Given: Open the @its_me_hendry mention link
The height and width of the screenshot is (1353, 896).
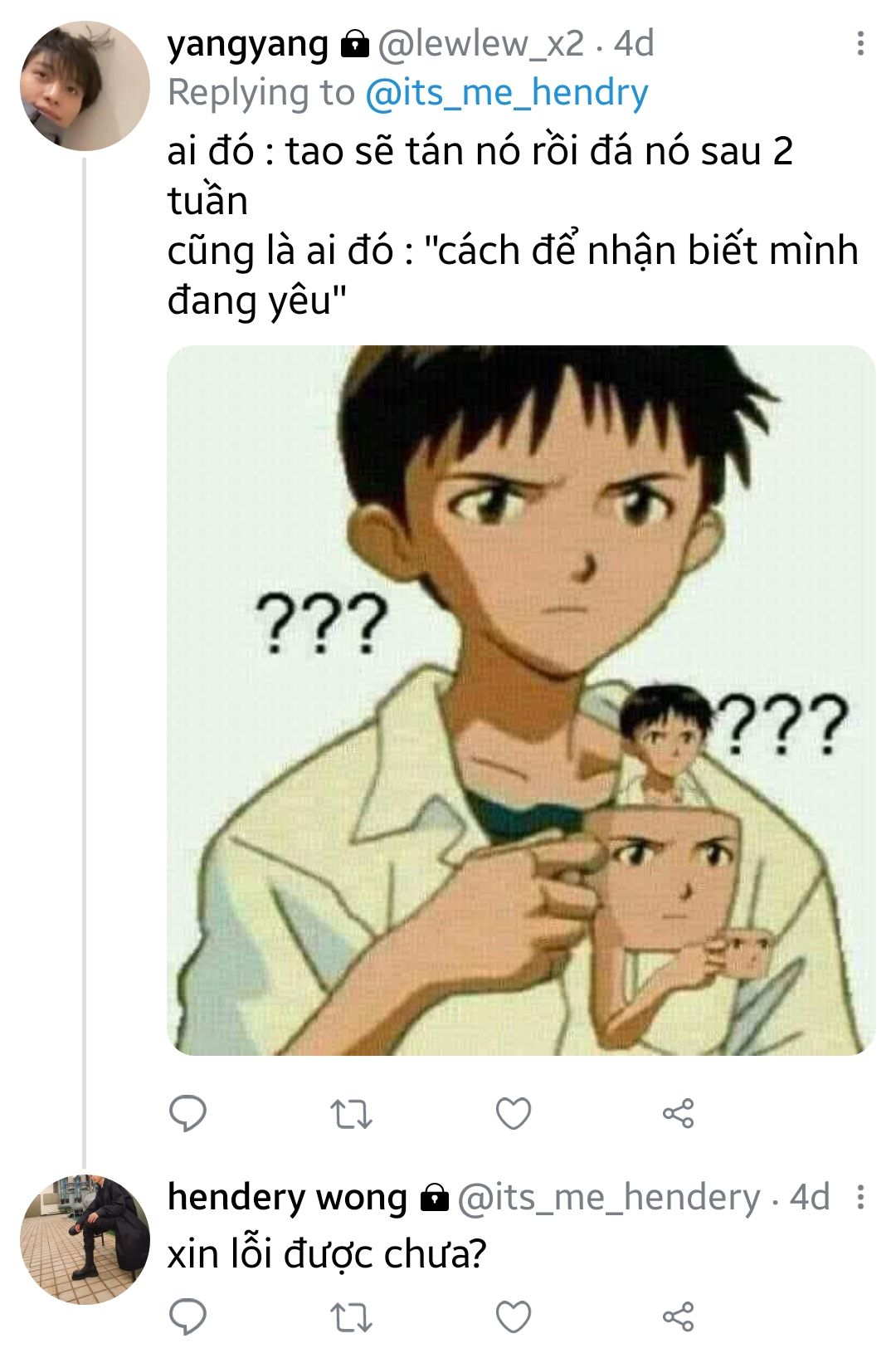Looking at the screenshot, I should pyautogui.click(x=507, y=93).
